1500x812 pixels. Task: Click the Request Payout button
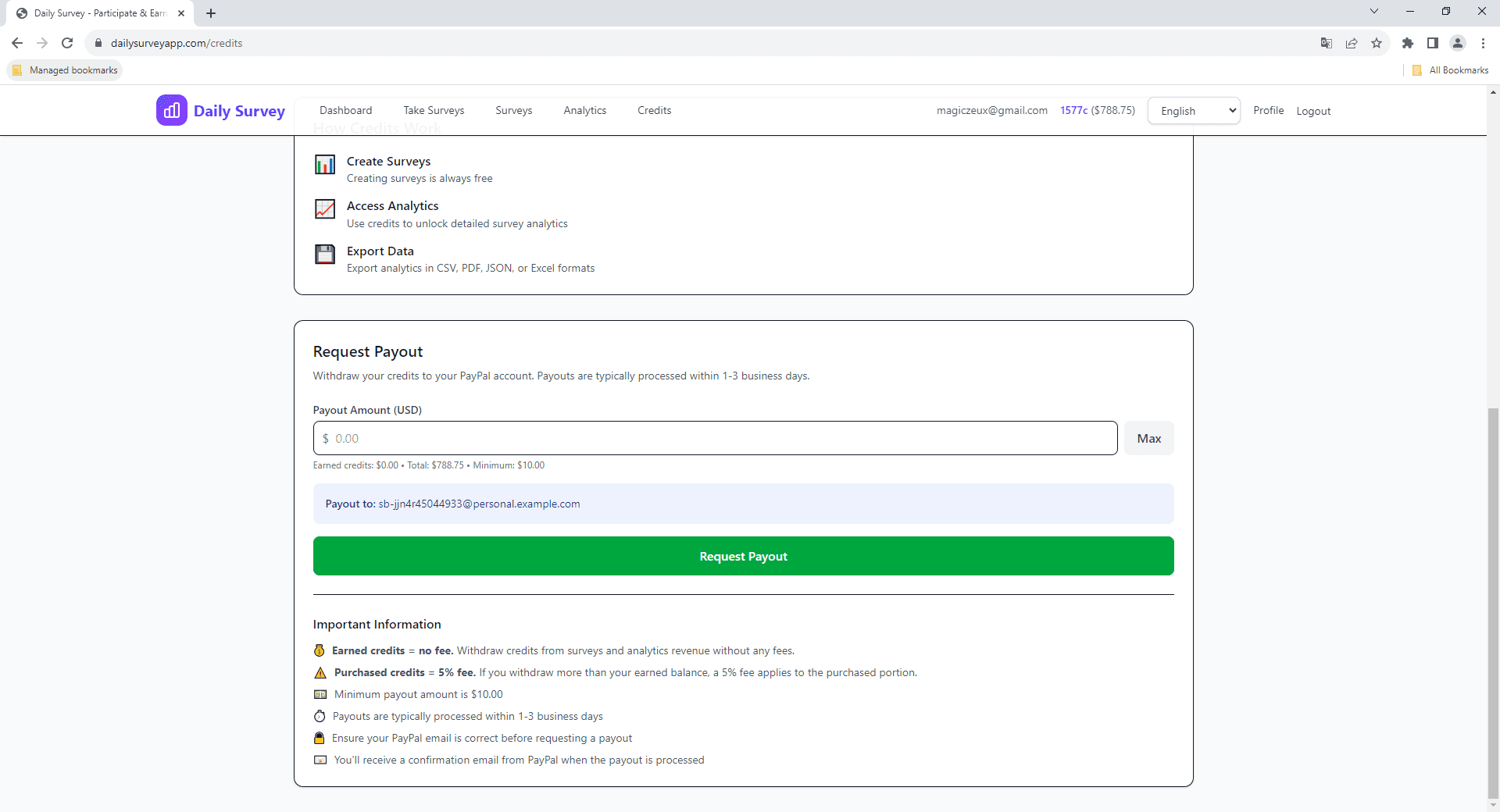pos(743,556)
